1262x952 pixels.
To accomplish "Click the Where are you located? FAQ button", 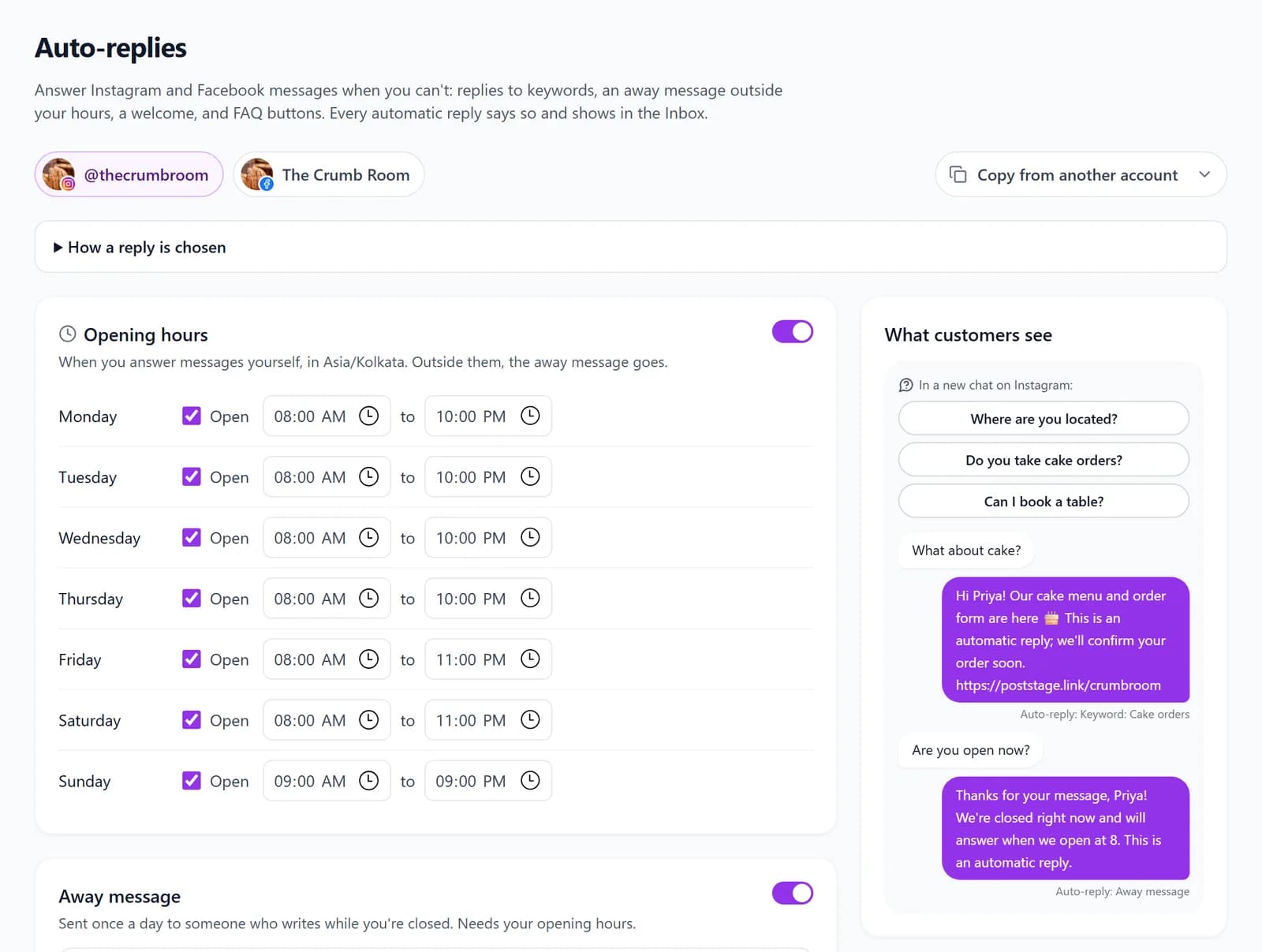I will tap(1044, 418).
